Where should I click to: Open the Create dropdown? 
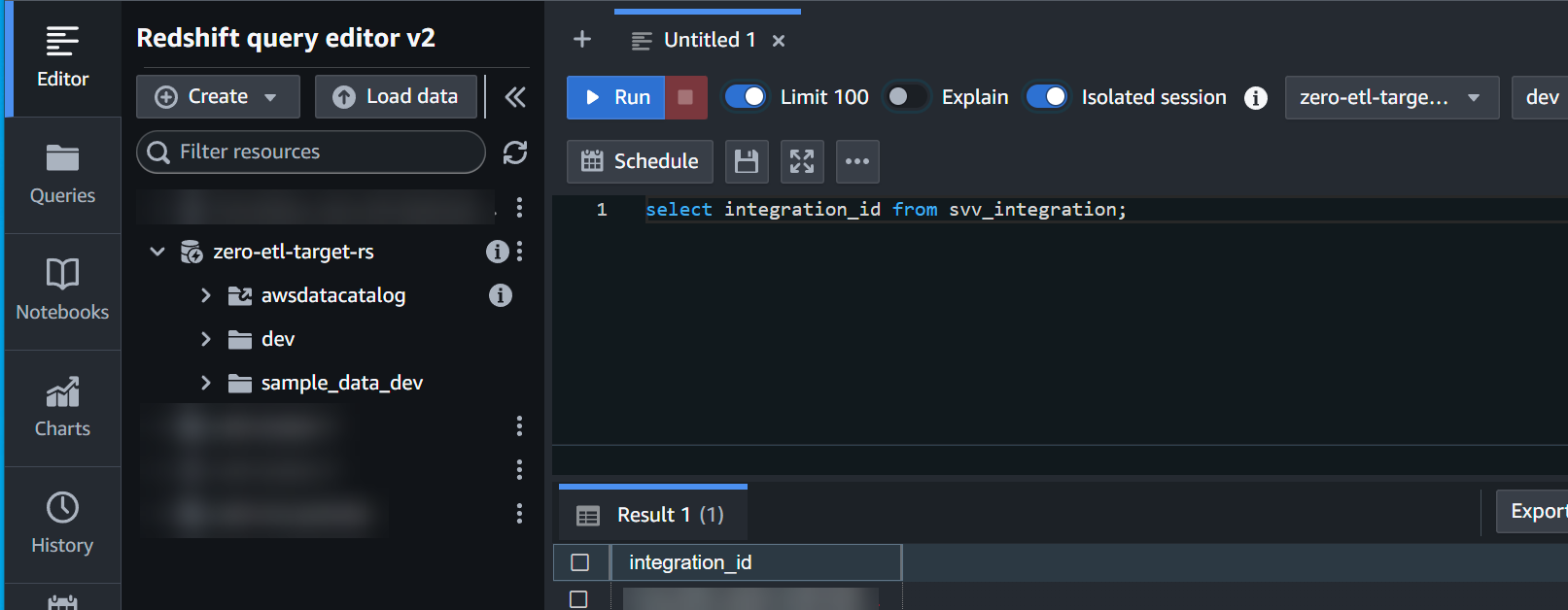(x=218, y=97)
